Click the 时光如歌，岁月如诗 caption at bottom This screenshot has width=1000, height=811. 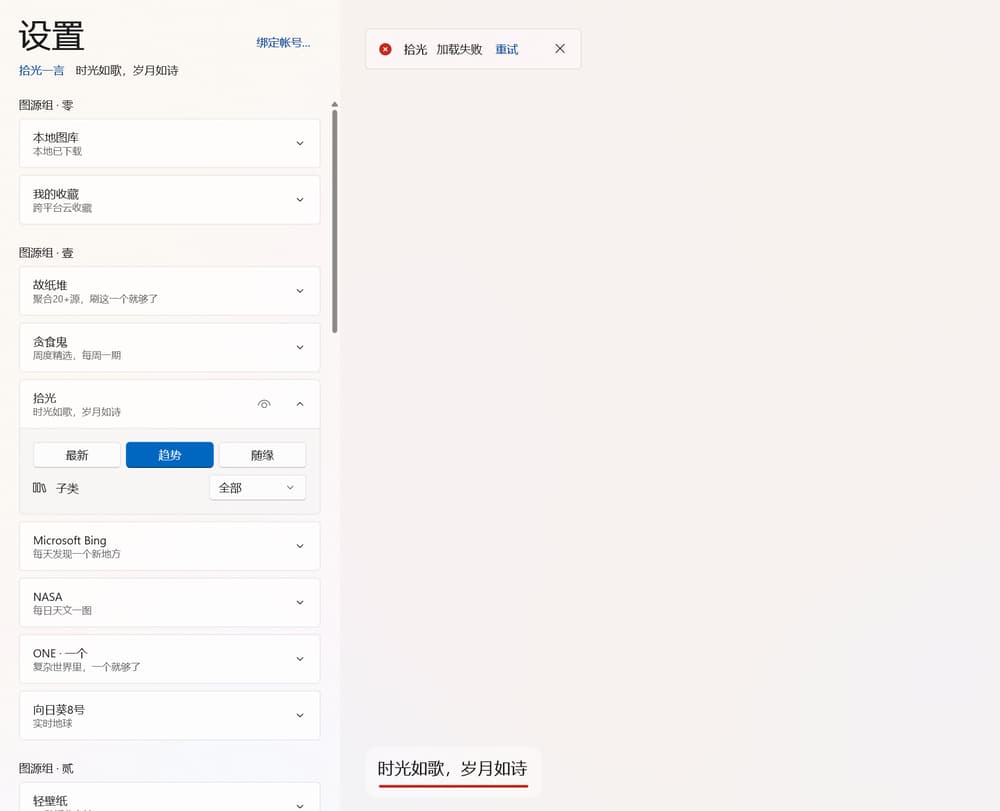[x=452, y=769]
